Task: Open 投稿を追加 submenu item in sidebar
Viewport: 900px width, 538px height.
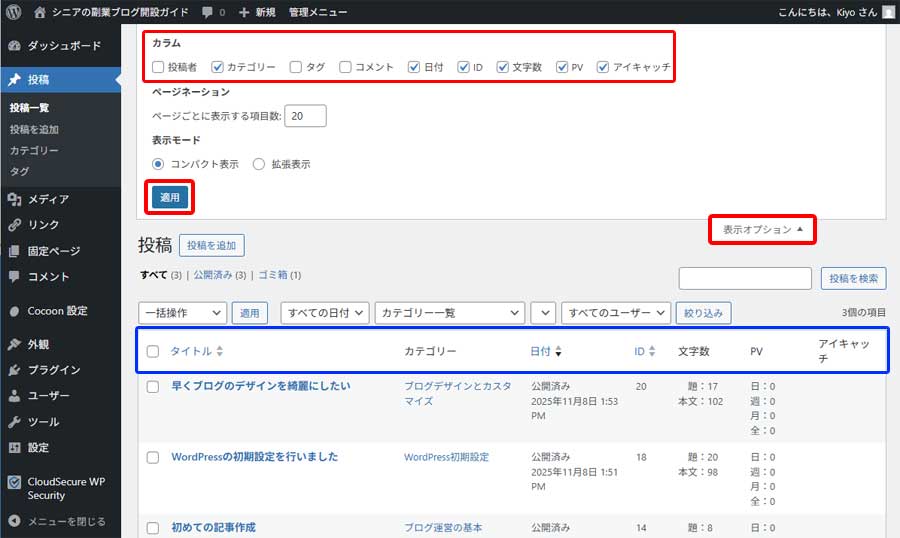Action: [34, 130]
